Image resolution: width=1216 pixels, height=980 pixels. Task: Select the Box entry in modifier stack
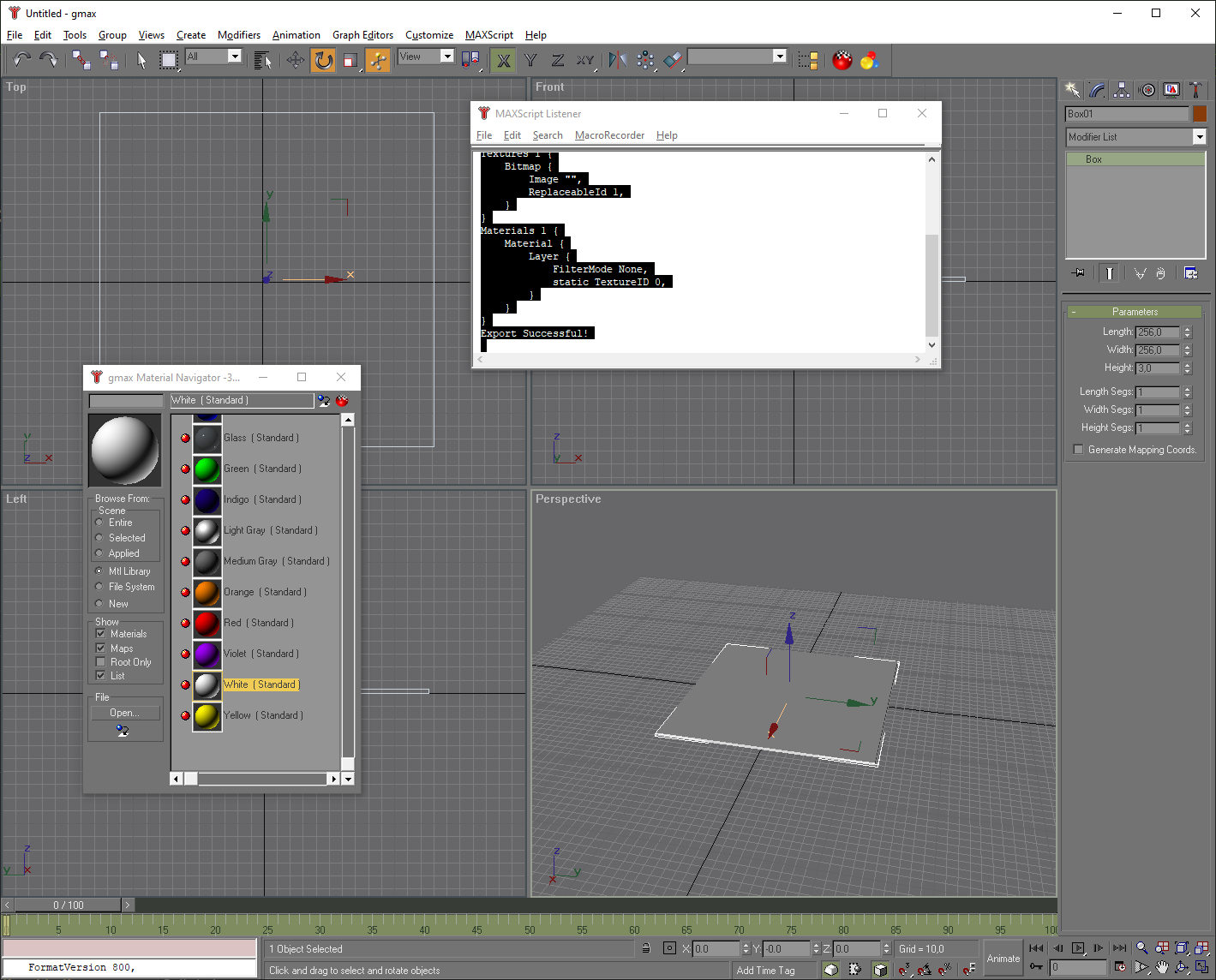click(x=1135, y=159)
